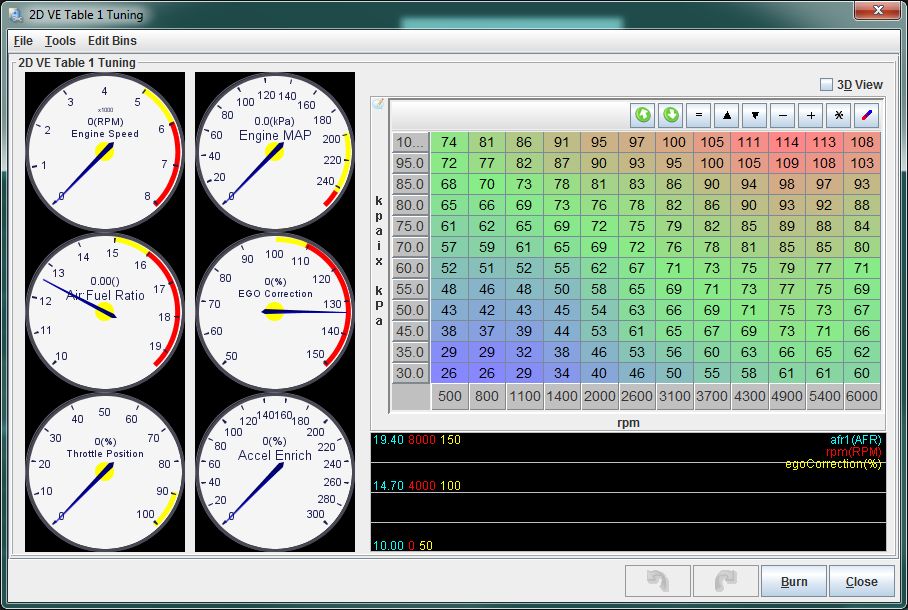Select the 3700 rpm column header
This screenshot has height=610, width=908.
712,396
